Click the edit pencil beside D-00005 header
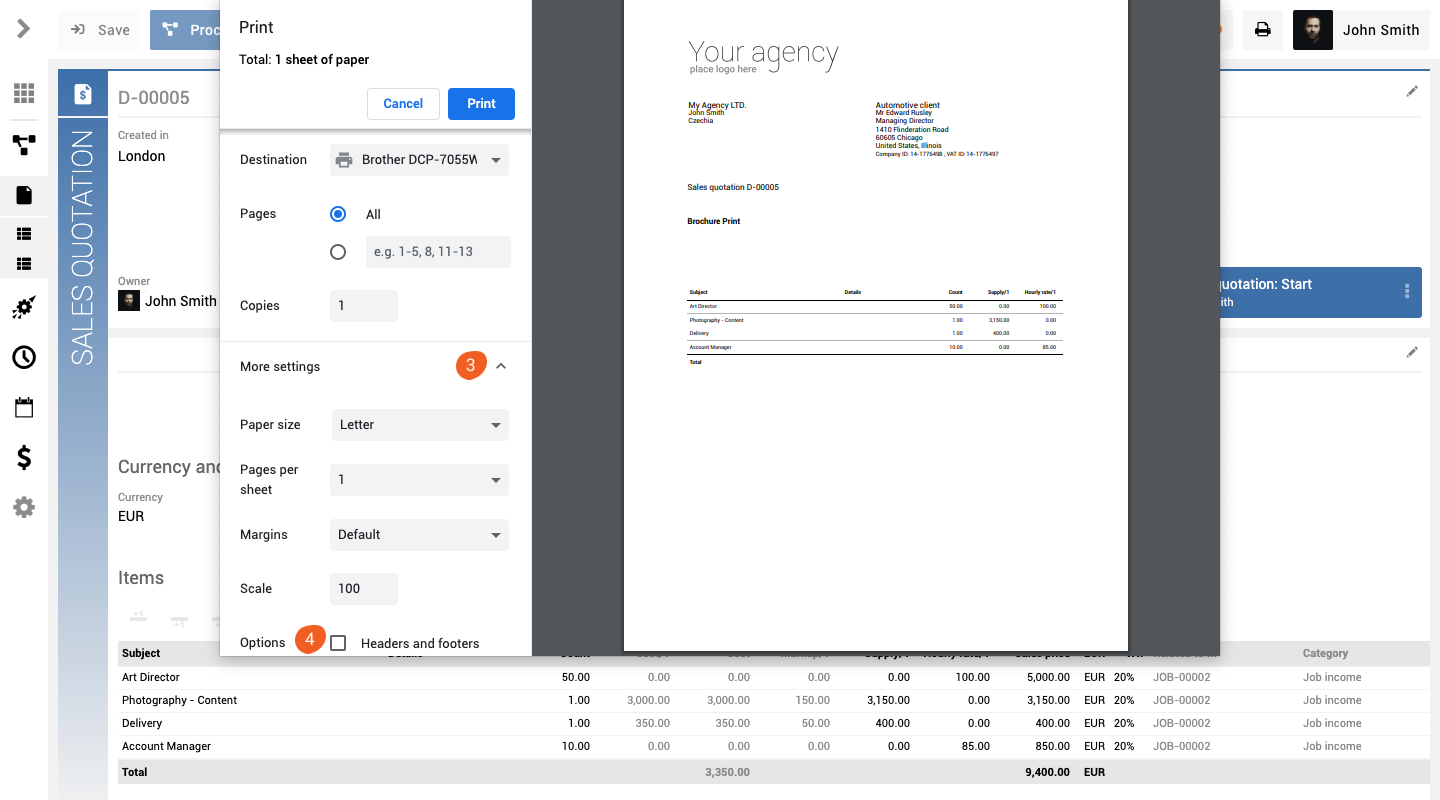The image size is (1440, 800). (x=1412, y=91)
